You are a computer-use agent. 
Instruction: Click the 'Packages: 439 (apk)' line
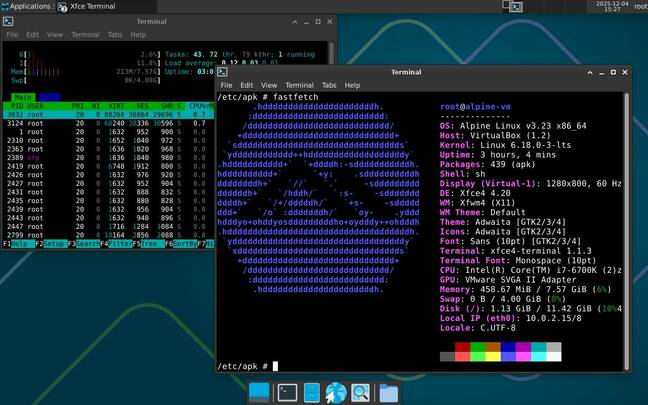tap(488, 164)
